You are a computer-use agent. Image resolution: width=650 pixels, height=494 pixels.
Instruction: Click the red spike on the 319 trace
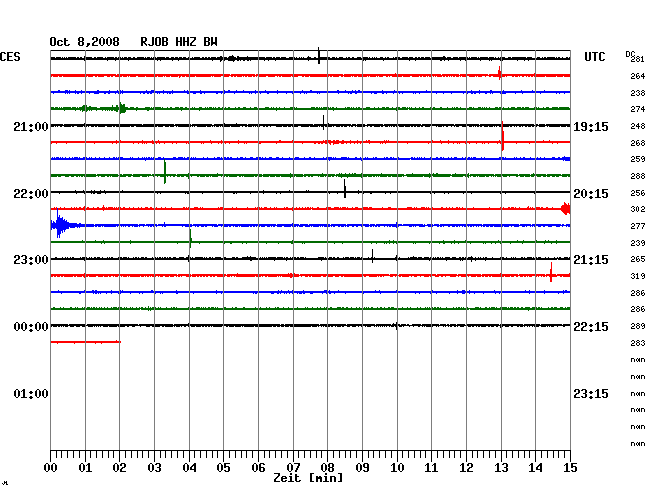coord(551,272)
